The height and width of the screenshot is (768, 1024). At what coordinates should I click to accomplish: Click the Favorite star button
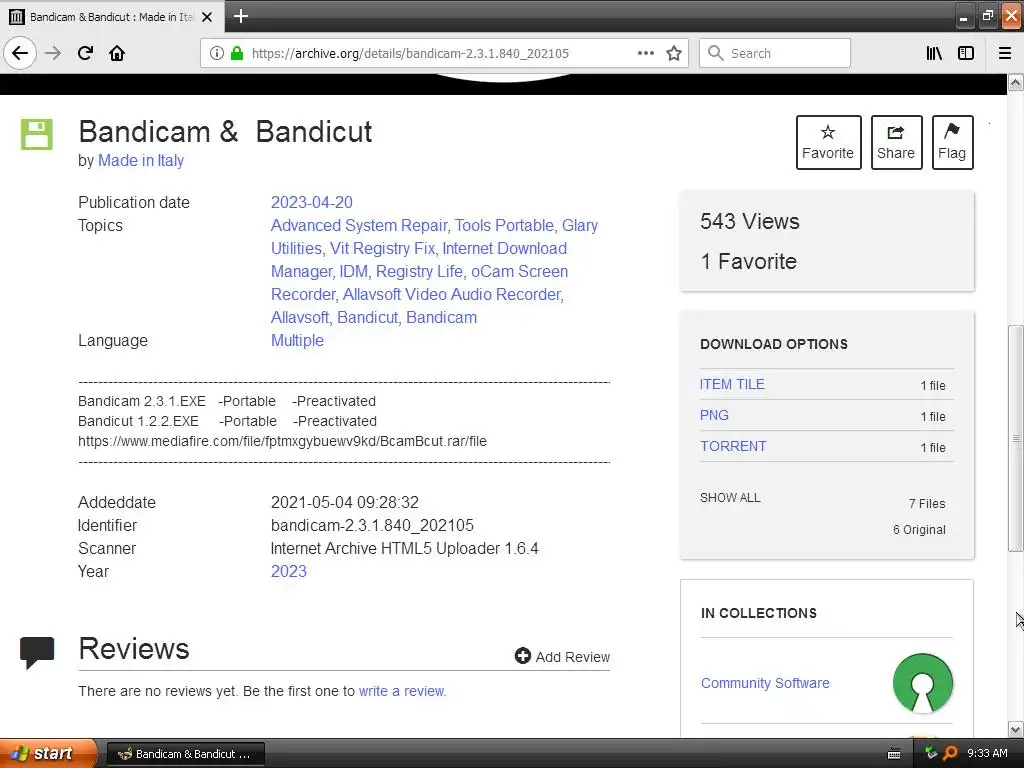pos(828,142)
